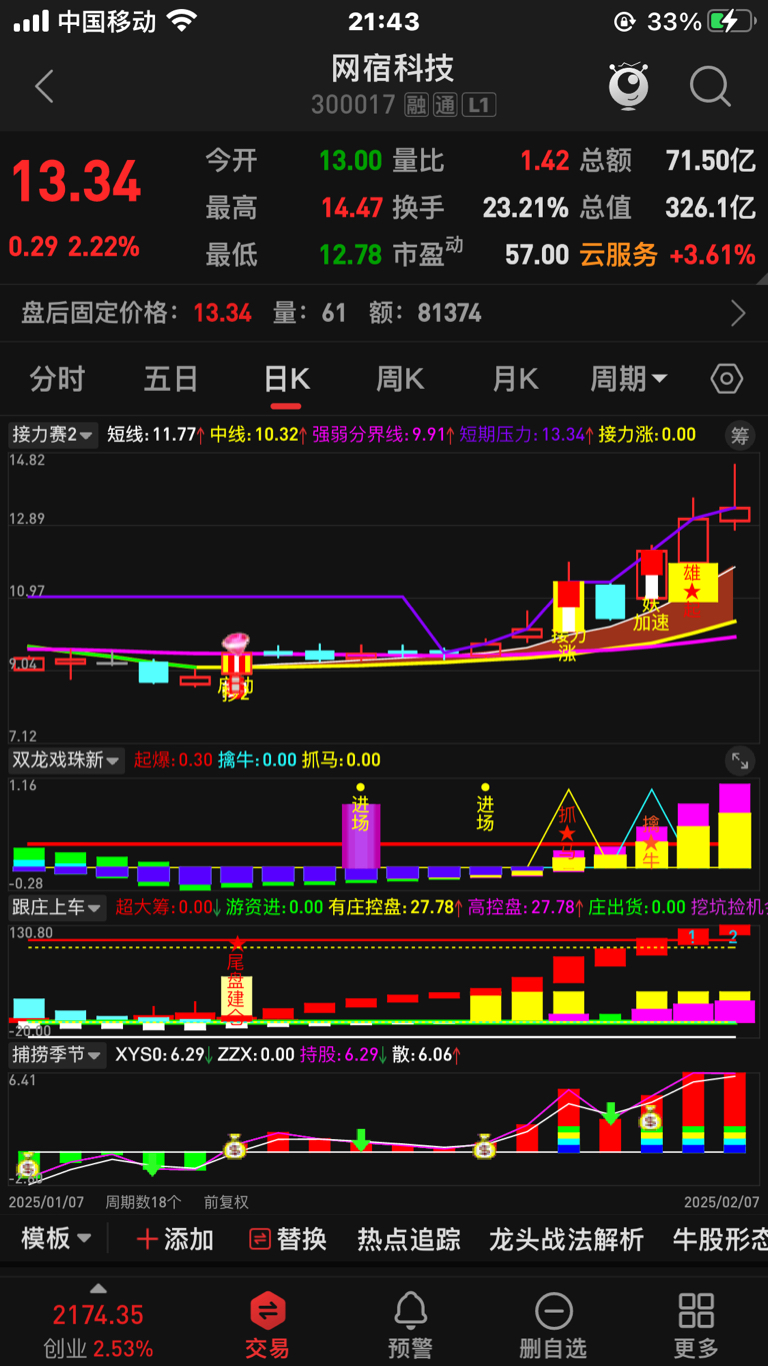
Task: Tap the 删自选 remove-favorite icon
Action: pos(553,1327)
